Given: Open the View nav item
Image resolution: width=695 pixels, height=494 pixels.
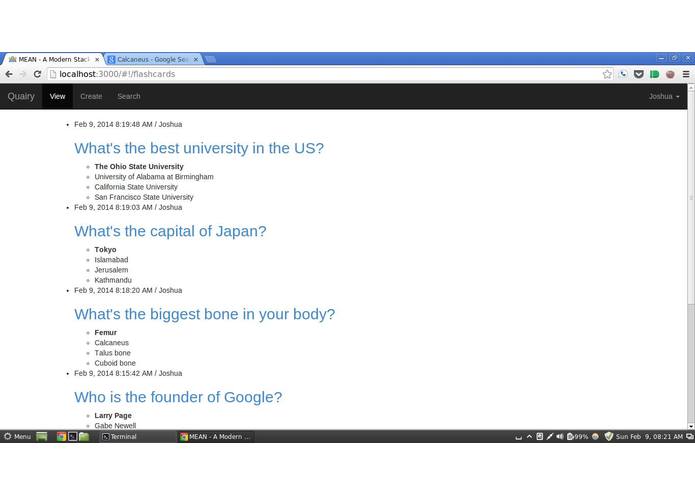Looking at the screenshot, I should [57, 96].
